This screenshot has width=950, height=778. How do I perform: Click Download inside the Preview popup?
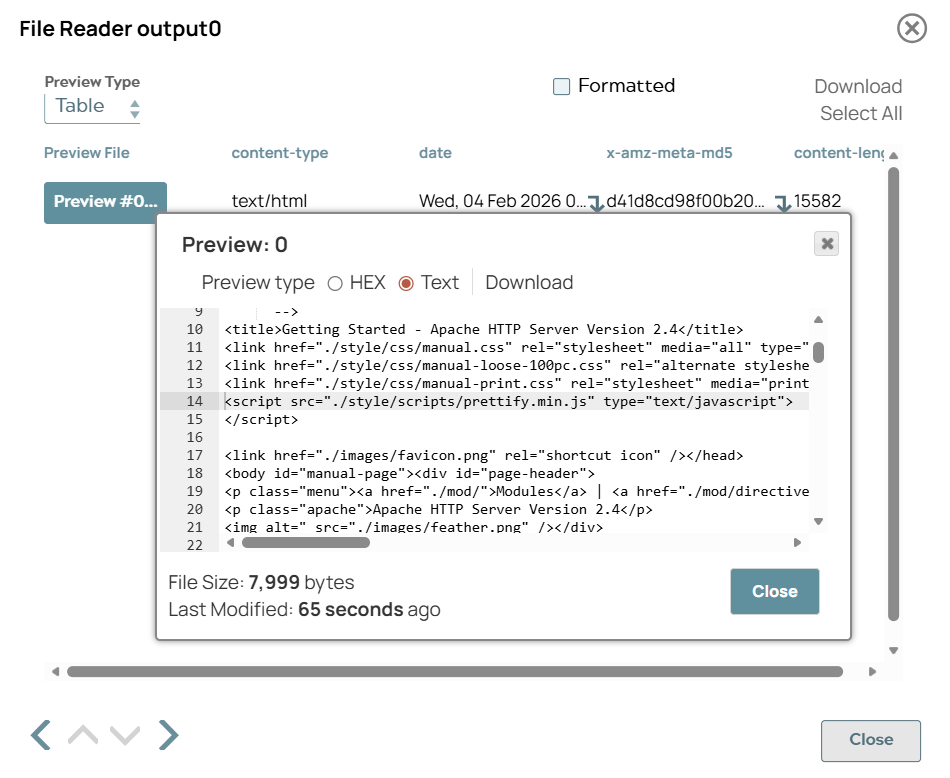coord(529,282)
